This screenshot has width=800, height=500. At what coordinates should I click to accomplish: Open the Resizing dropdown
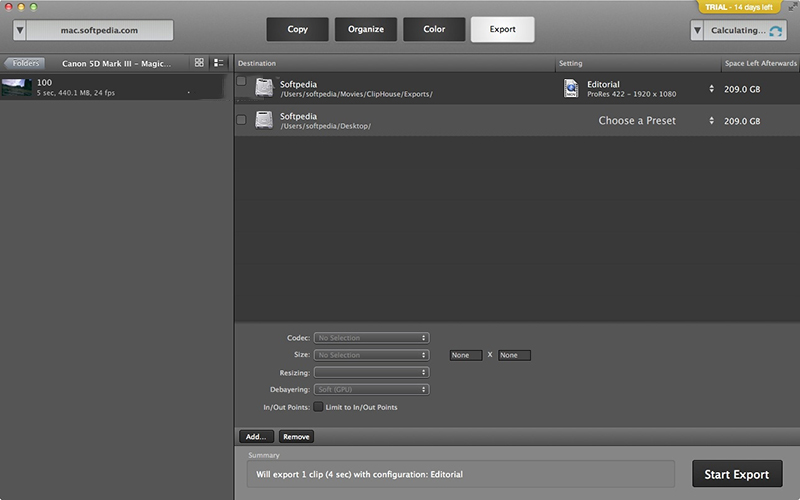(371, 372)
